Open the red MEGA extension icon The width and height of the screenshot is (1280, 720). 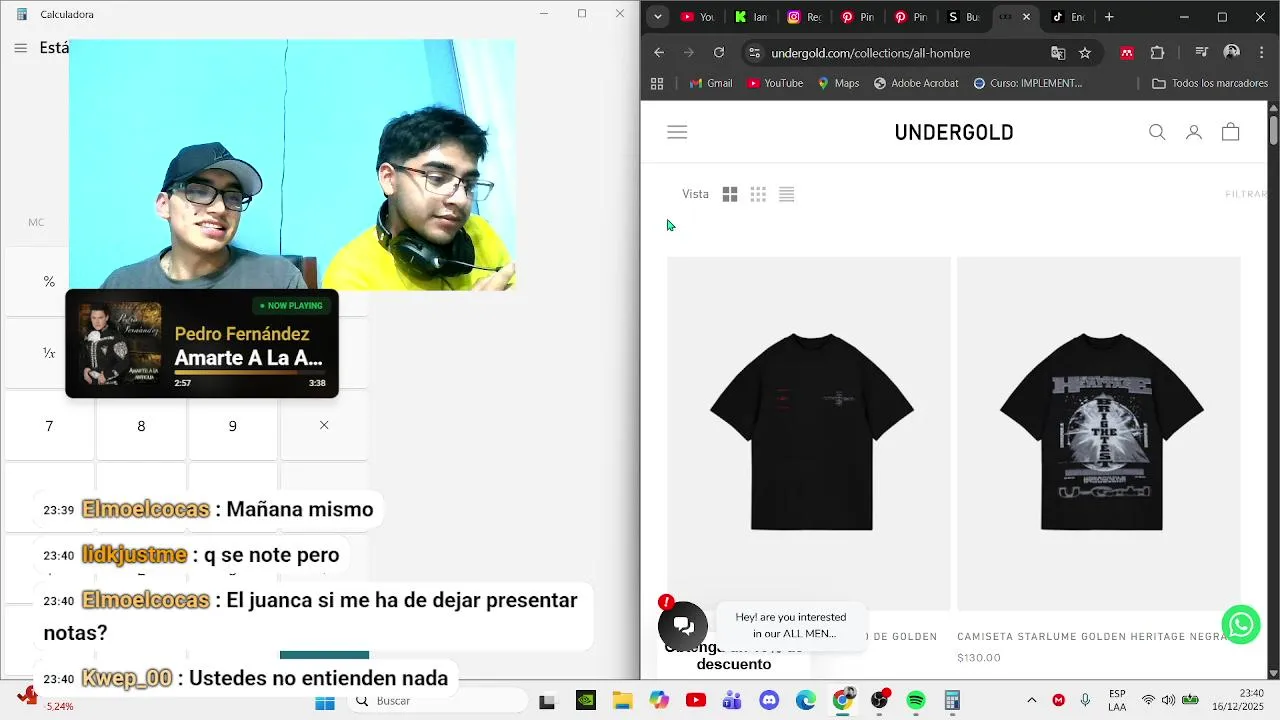pos(1127,53)
